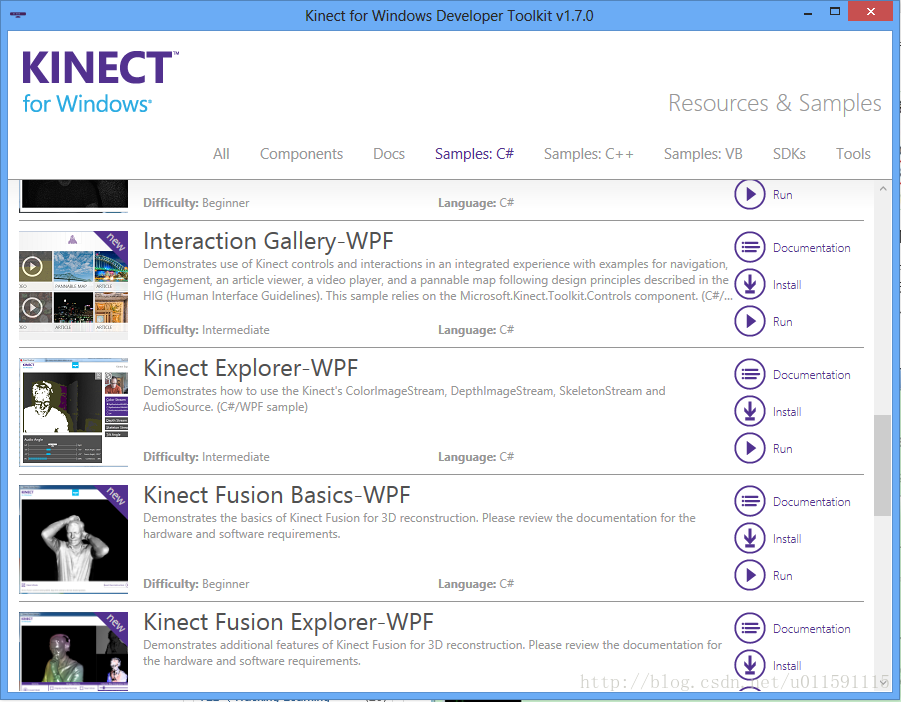This screenshot has width=901, height=702.
Task: Open the SDKs tab
Action: (789, 154)
